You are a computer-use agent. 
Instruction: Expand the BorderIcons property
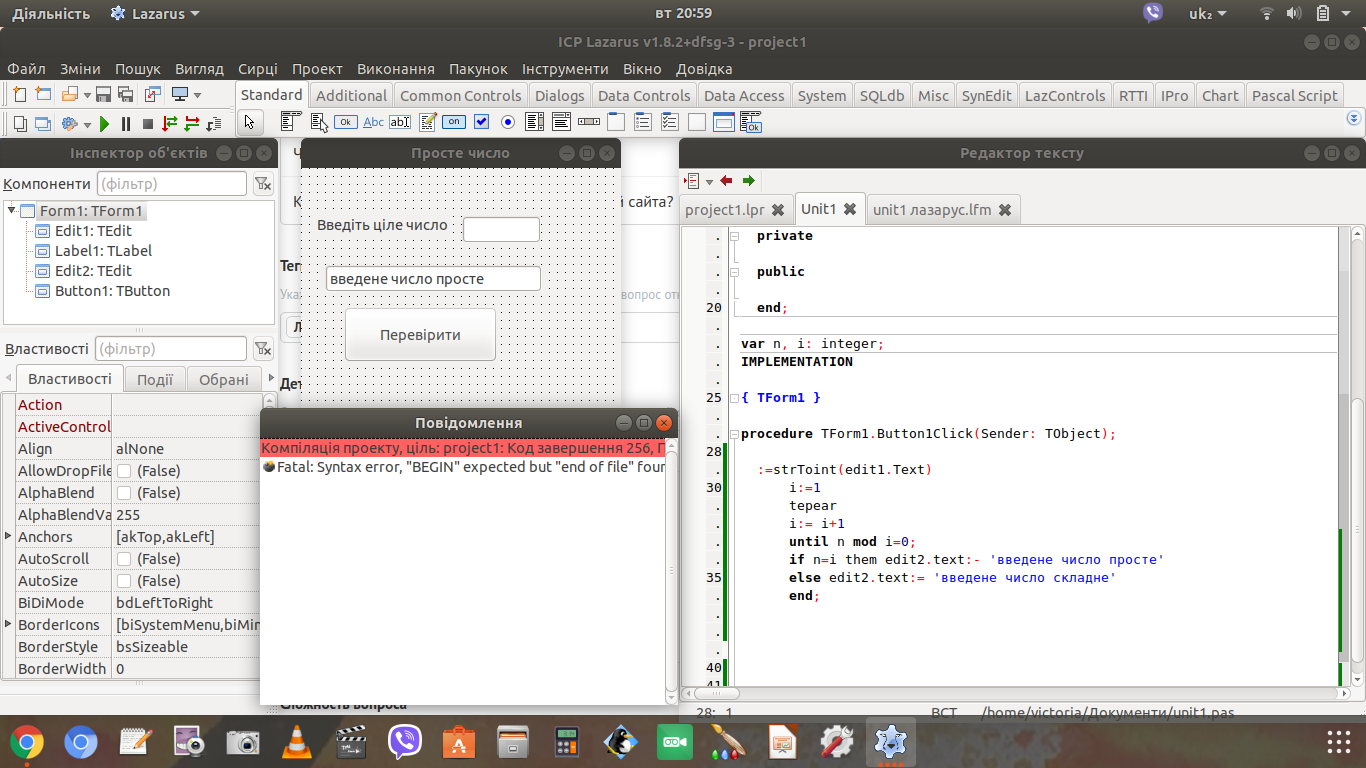(9, 625)
